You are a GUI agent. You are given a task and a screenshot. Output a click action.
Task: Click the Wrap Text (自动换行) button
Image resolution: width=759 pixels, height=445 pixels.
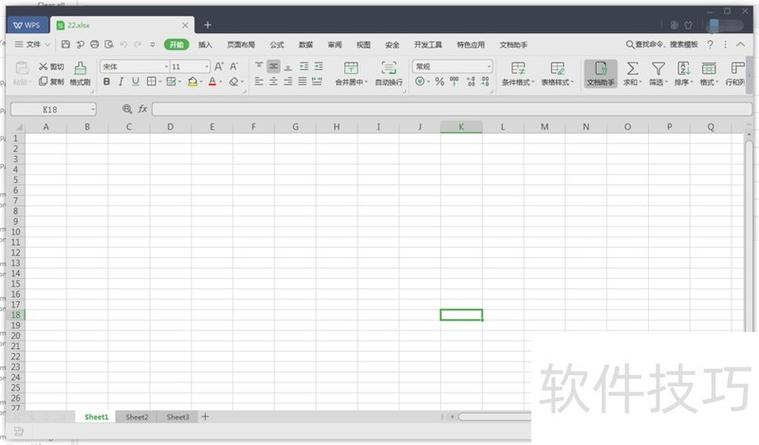click(x=389, y=74)
